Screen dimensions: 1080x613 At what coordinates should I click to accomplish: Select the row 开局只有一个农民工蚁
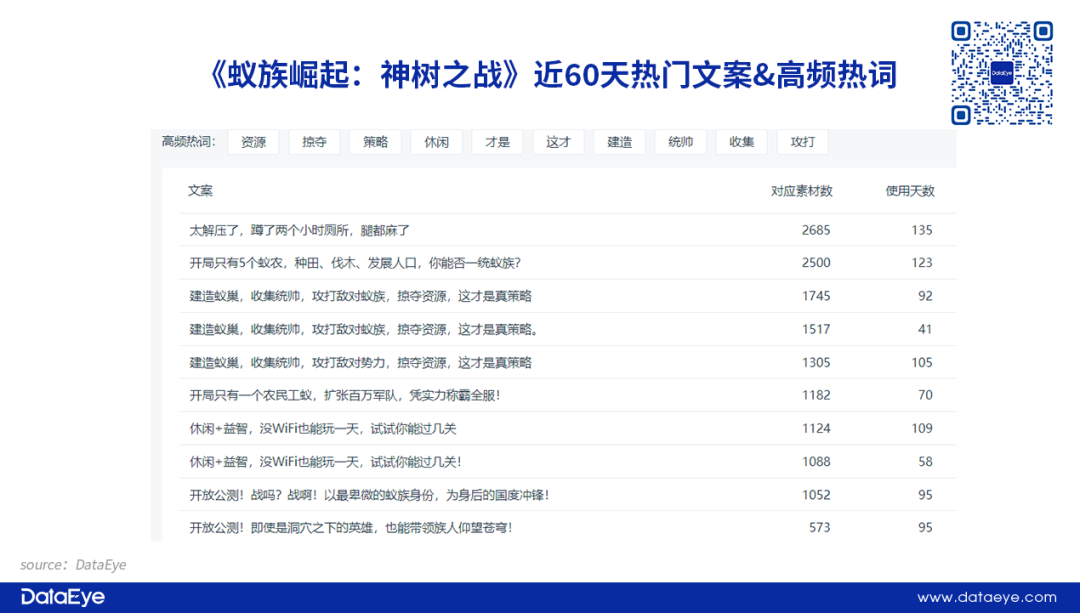tap(568, 395)
